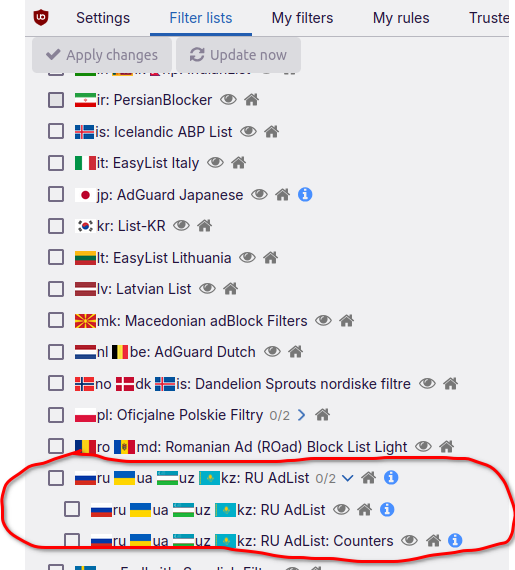Visit home page of List-KR
Screen dimensions: 515x570
205,226
